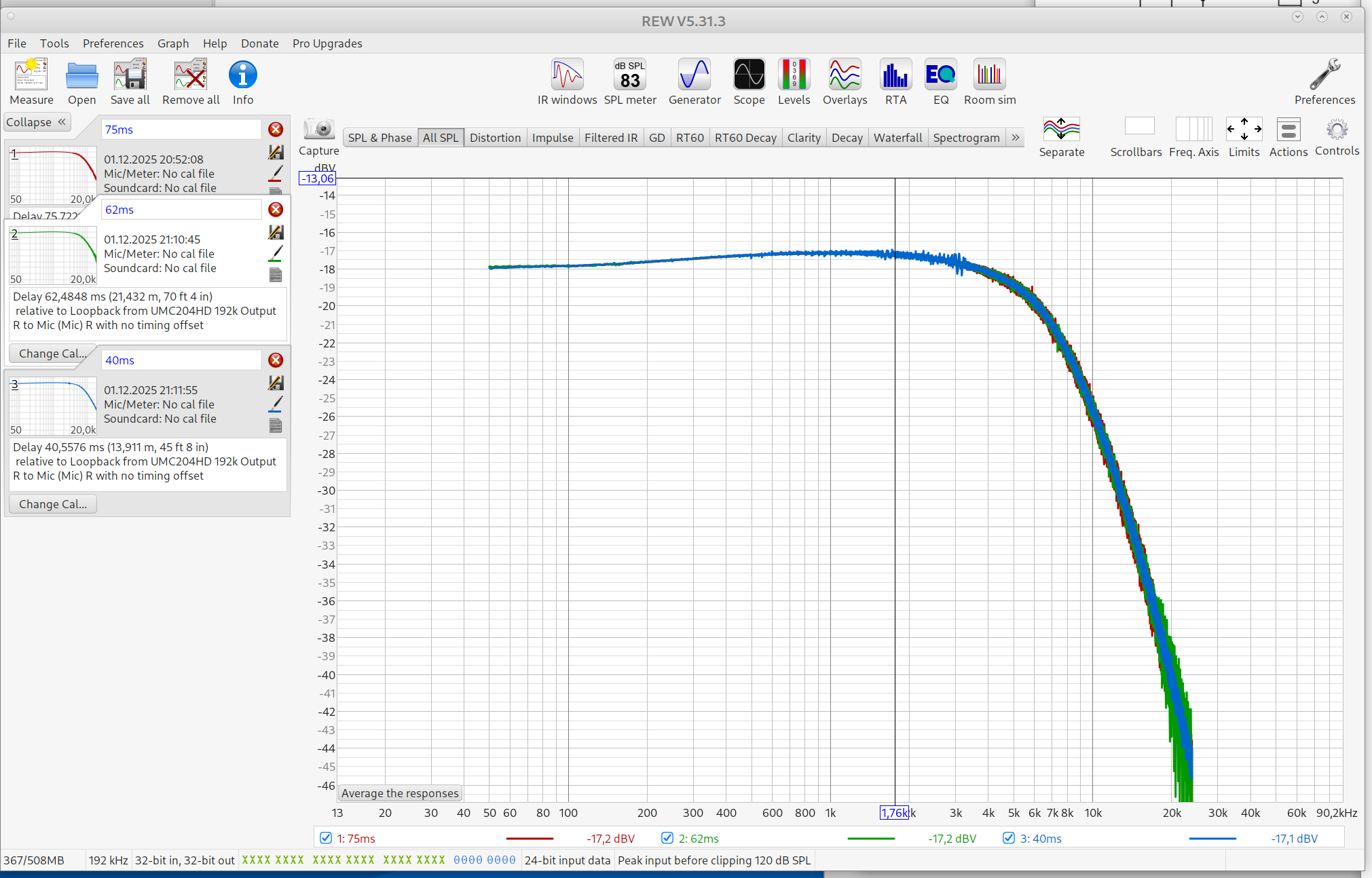The width and height of the screenshot is (1372, 878).
Task: Collapse the measurements panel
Action: click(x=37, y=122)
